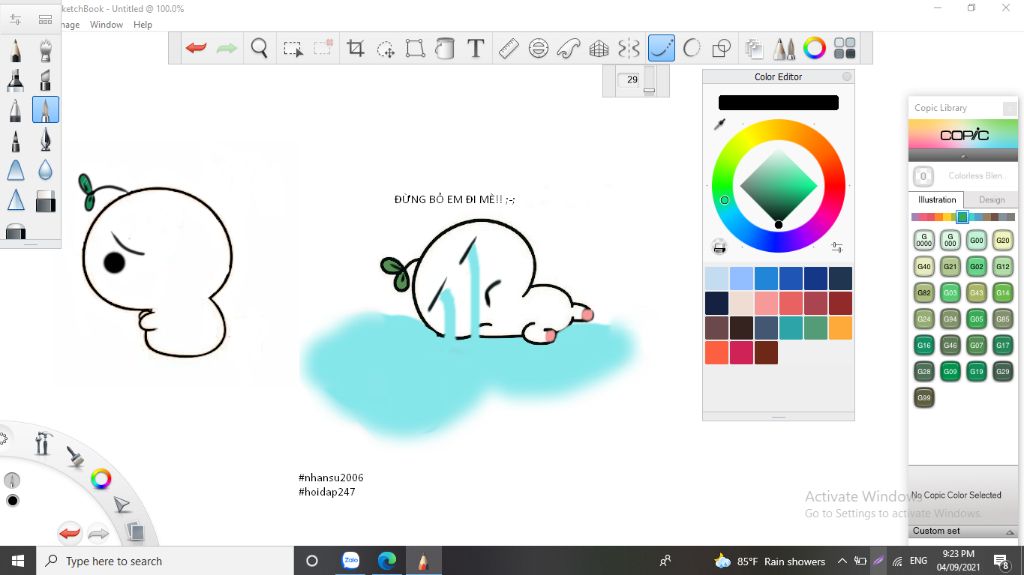
Task: Choose the teal swatch in Color Editor
Action: click(791, 327)
